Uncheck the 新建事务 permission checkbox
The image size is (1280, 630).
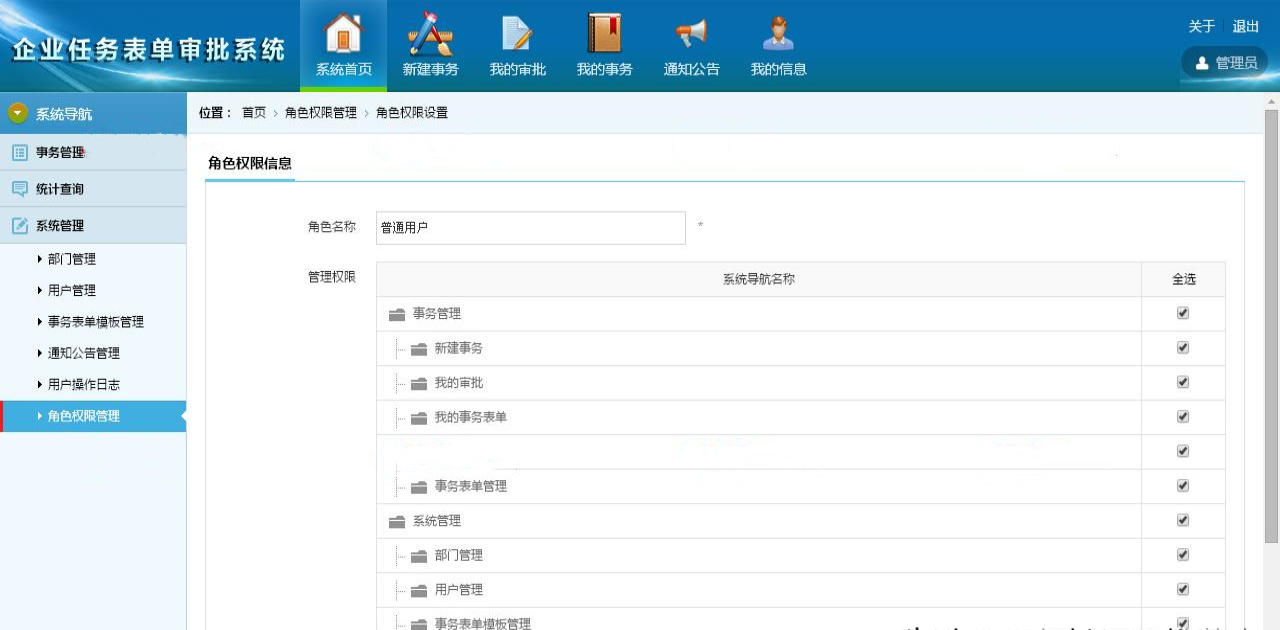1183,348
